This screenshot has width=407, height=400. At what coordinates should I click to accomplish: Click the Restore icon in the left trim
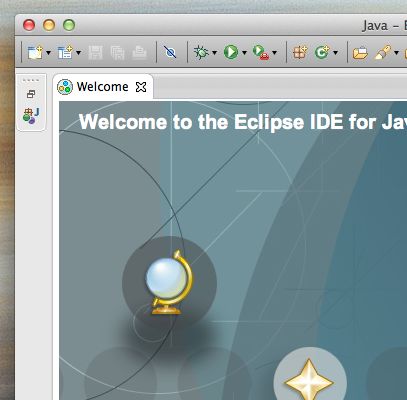pyautogui.click(x=31, y=95)
